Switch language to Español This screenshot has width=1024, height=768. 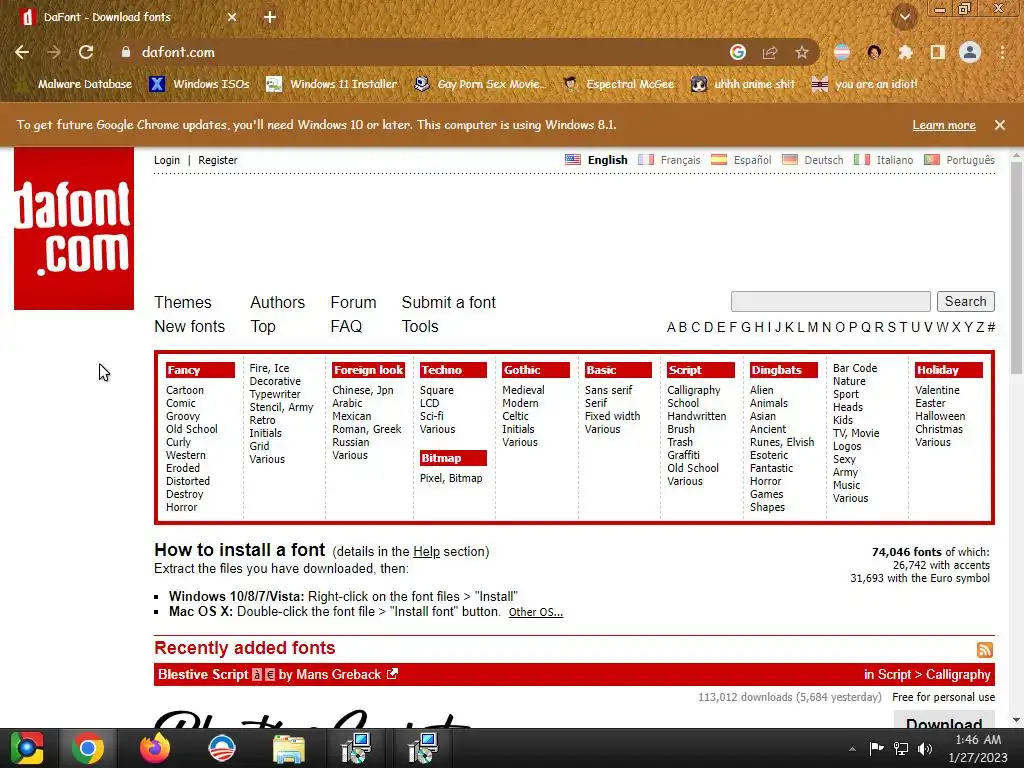point(752,160)
